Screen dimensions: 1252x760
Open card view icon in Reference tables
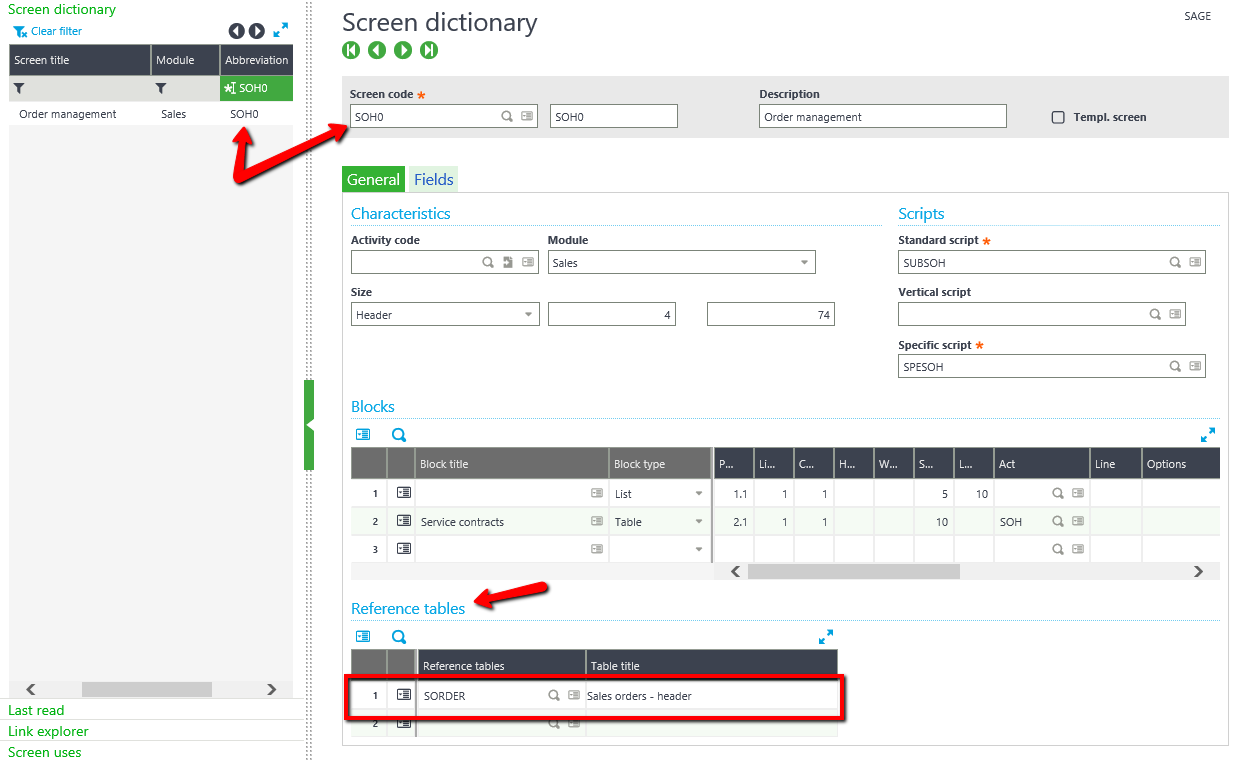pyautogui.click(x=363, y=636)
